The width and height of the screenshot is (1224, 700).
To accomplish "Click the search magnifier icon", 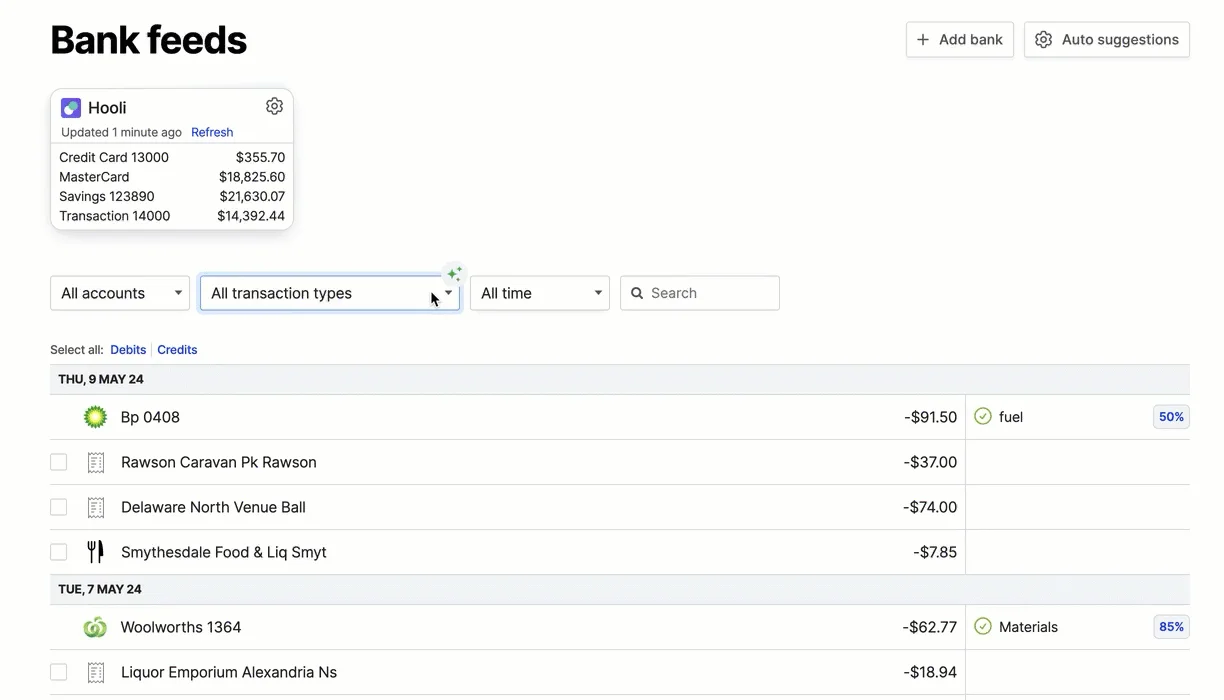I will pyautogui.click(x=637, y=293).
